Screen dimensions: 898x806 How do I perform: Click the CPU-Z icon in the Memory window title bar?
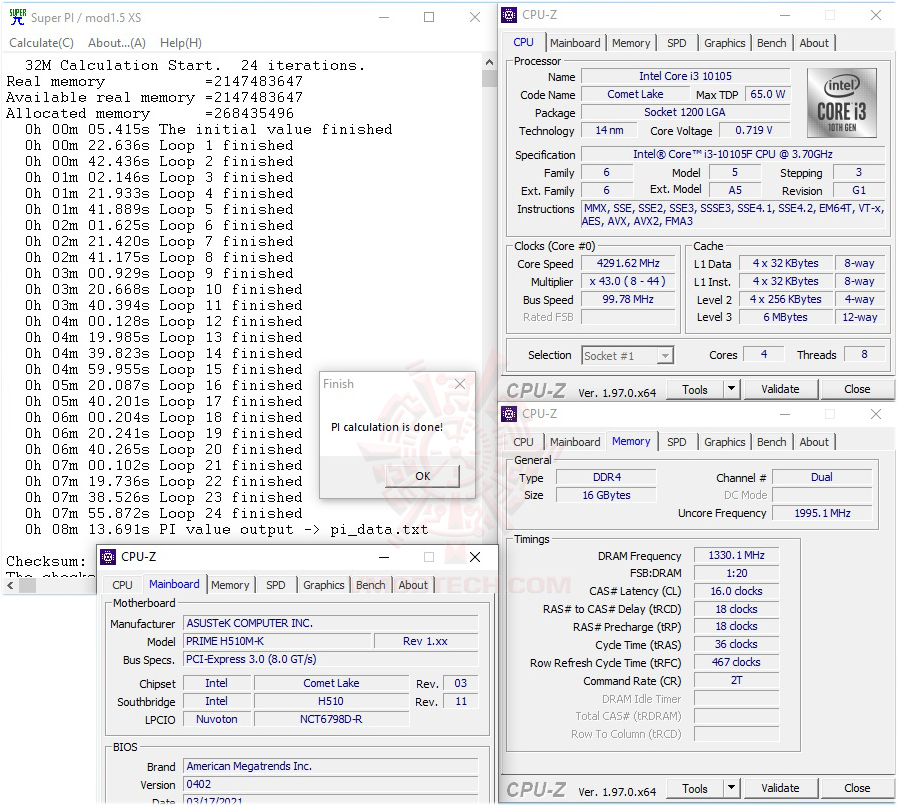pos(509,414)
